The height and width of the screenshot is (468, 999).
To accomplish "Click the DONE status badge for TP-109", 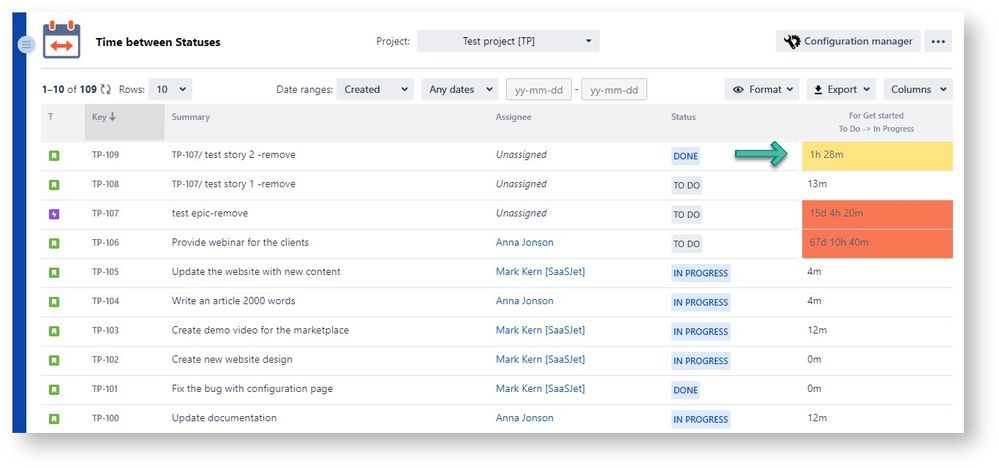I will pos(686,156).
